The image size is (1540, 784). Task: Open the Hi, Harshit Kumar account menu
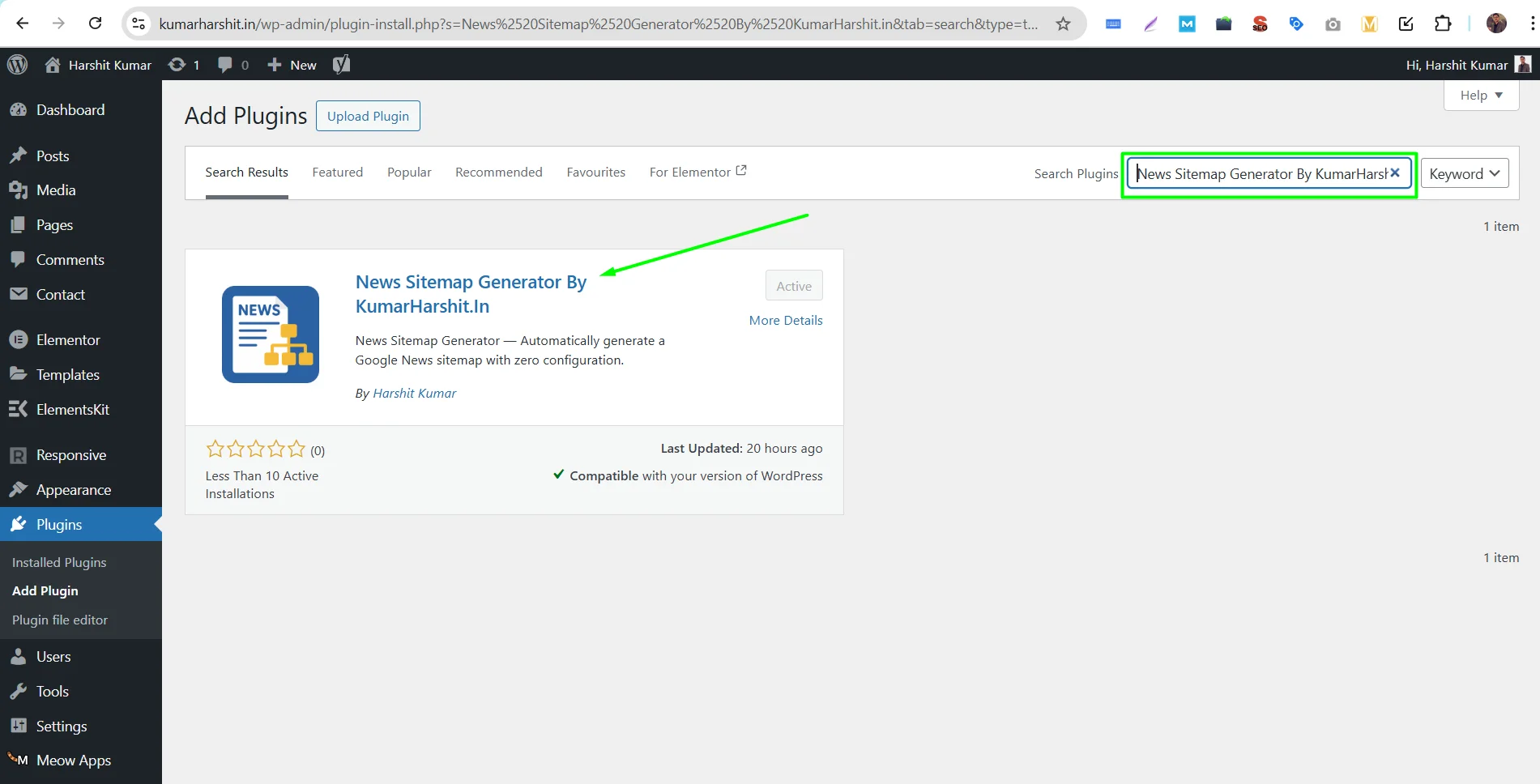tap(1468, 65)
